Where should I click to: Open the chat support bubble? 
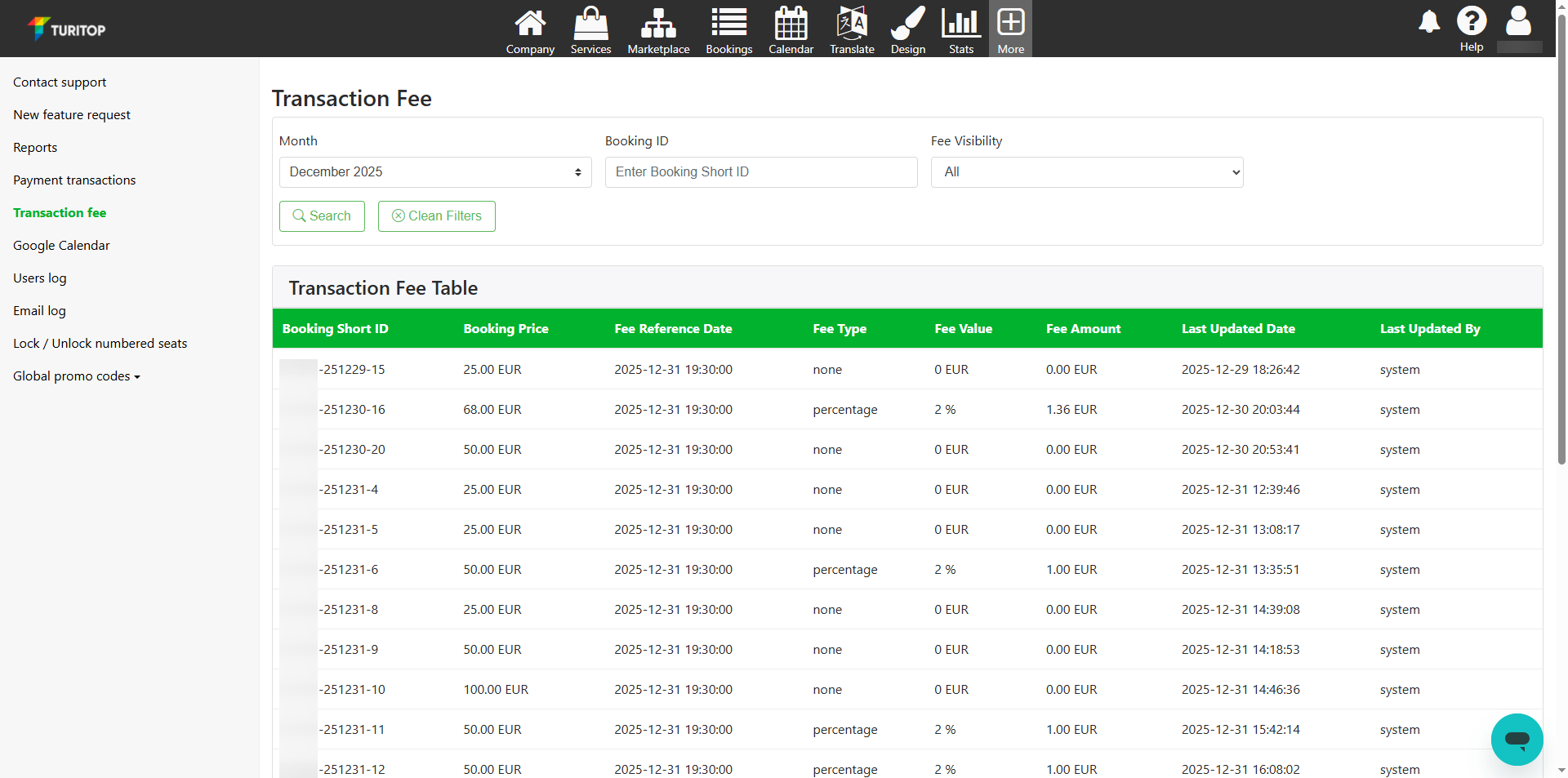1517,740
